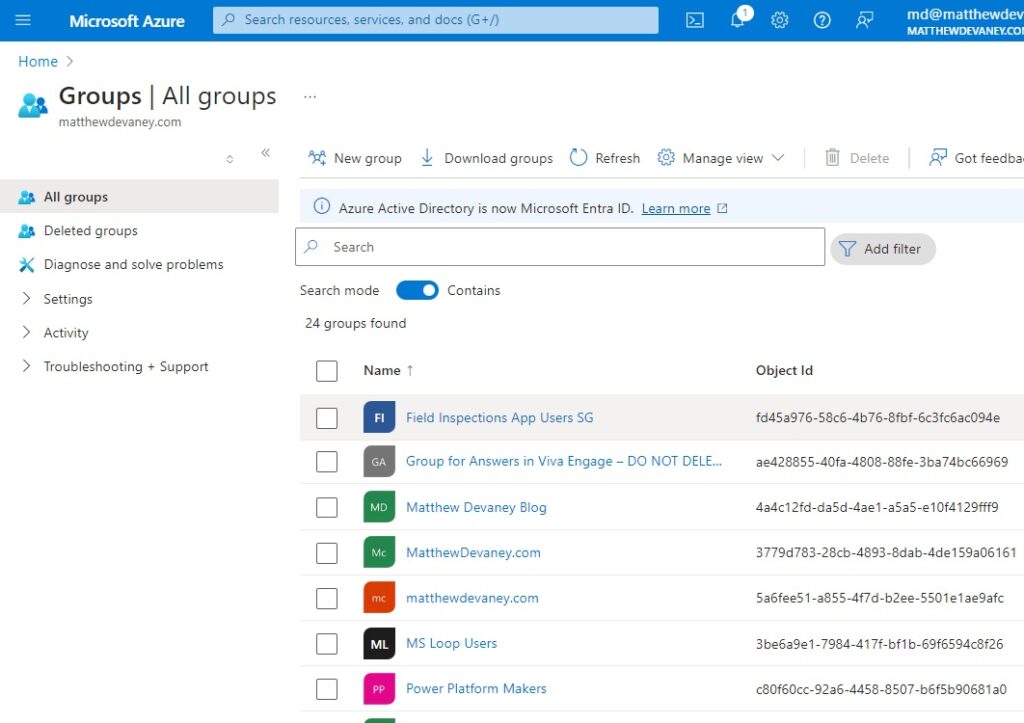Screen dimensions: 1024x723
Task: Open the notifications bell
Action: (738, 19)
